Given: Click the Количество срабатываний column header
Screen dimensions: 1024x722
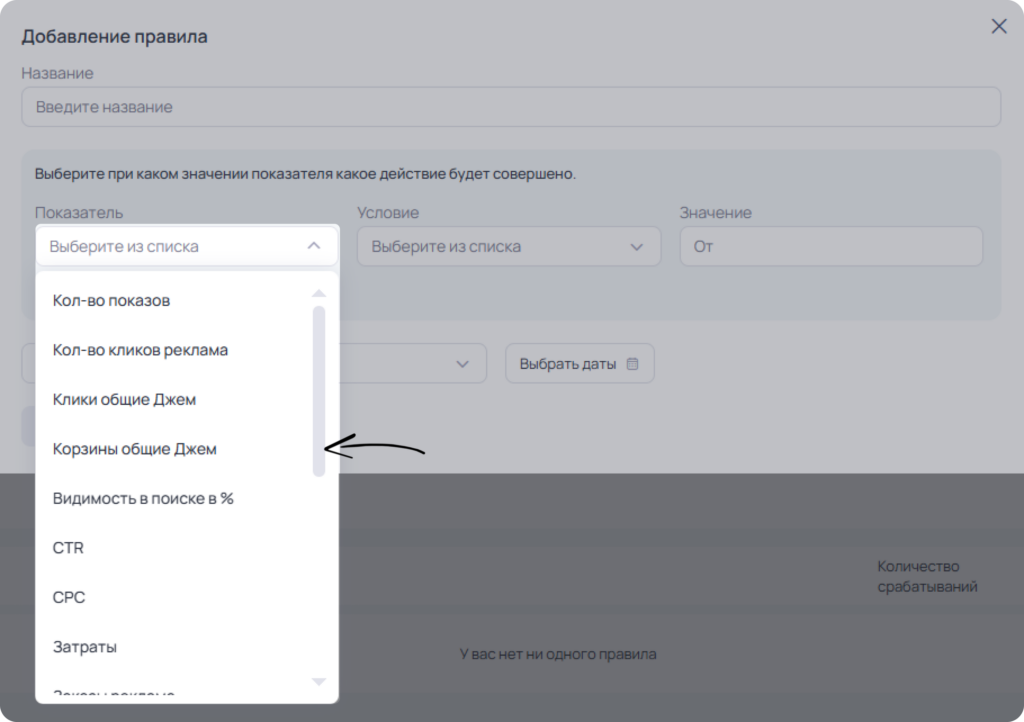Looking at the screenshot, I should click(x=927, y=576).
